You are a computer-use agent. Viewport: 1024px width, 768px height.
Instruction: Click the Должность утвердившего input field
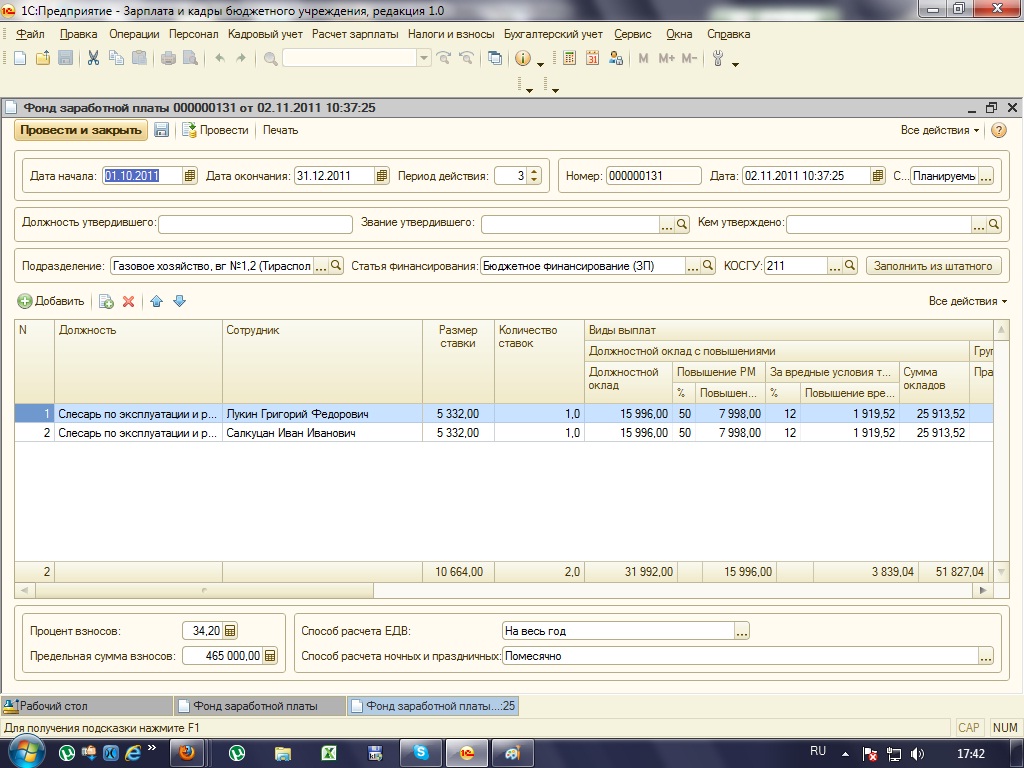pyautogui.click(x=255, y=224)
